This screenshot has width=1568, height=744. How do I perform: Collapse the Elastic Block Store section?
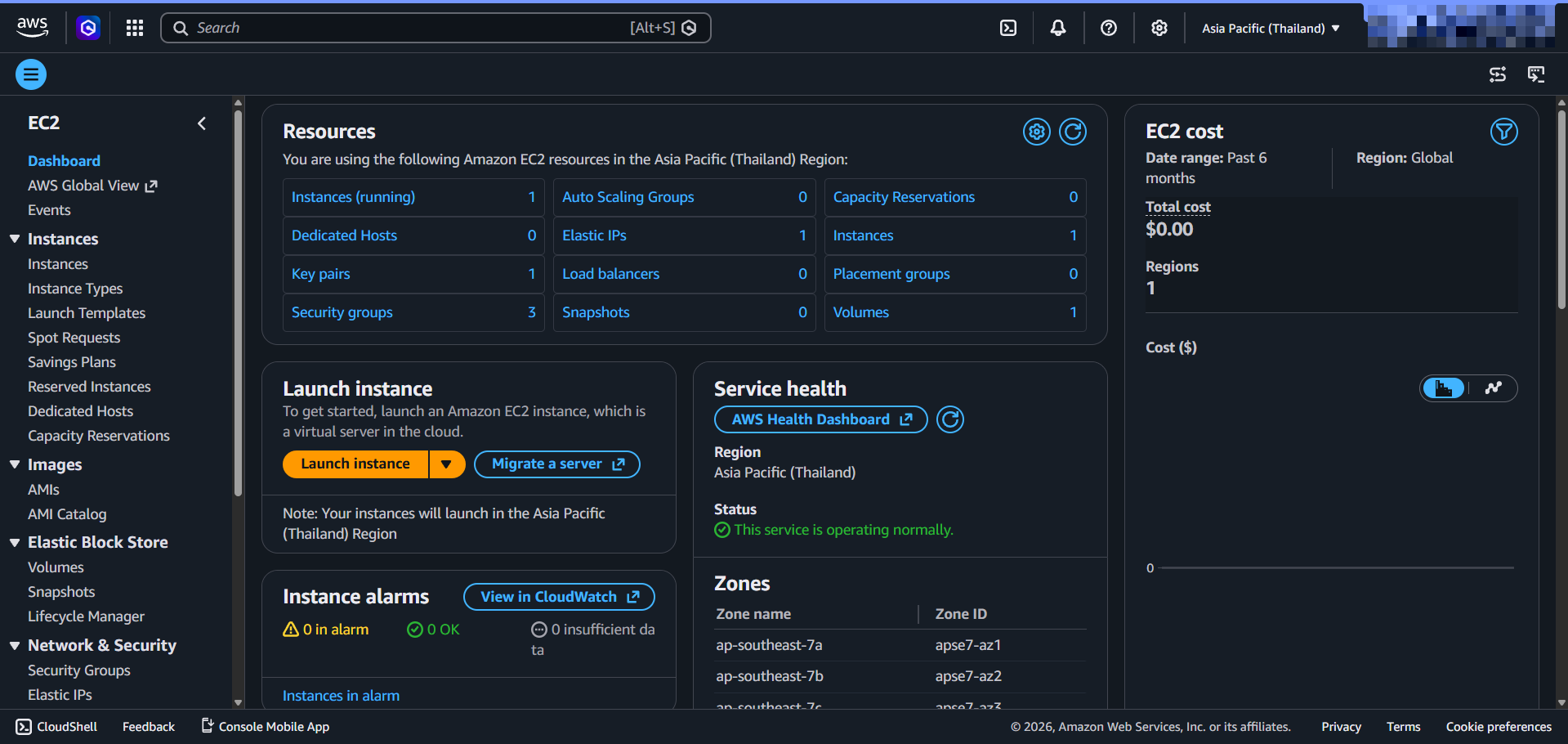pos(15,542)
